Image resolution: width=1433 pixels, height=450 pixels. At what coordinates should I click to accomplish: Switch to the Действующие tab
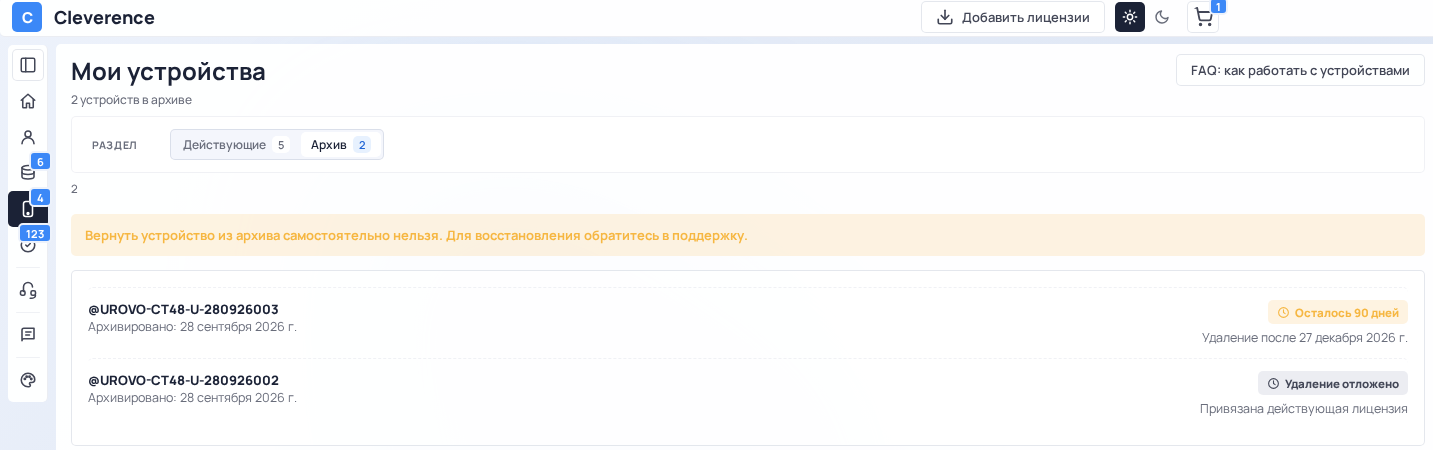(236, 145)
